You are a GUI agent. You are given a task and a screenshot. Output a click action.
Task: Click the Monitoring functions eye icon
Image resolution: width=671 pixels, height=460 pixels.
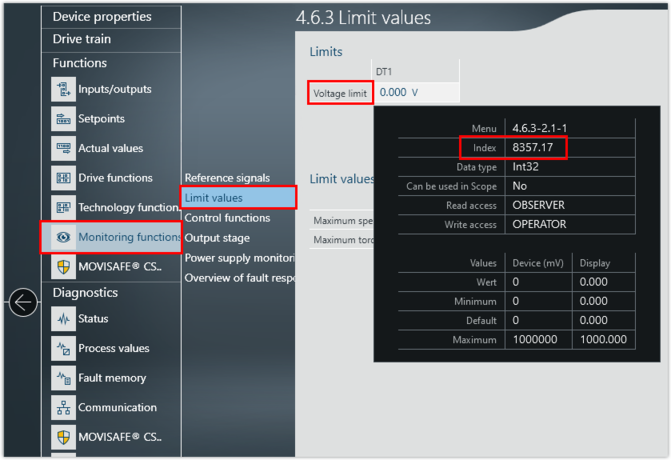(x=64, y=237)
